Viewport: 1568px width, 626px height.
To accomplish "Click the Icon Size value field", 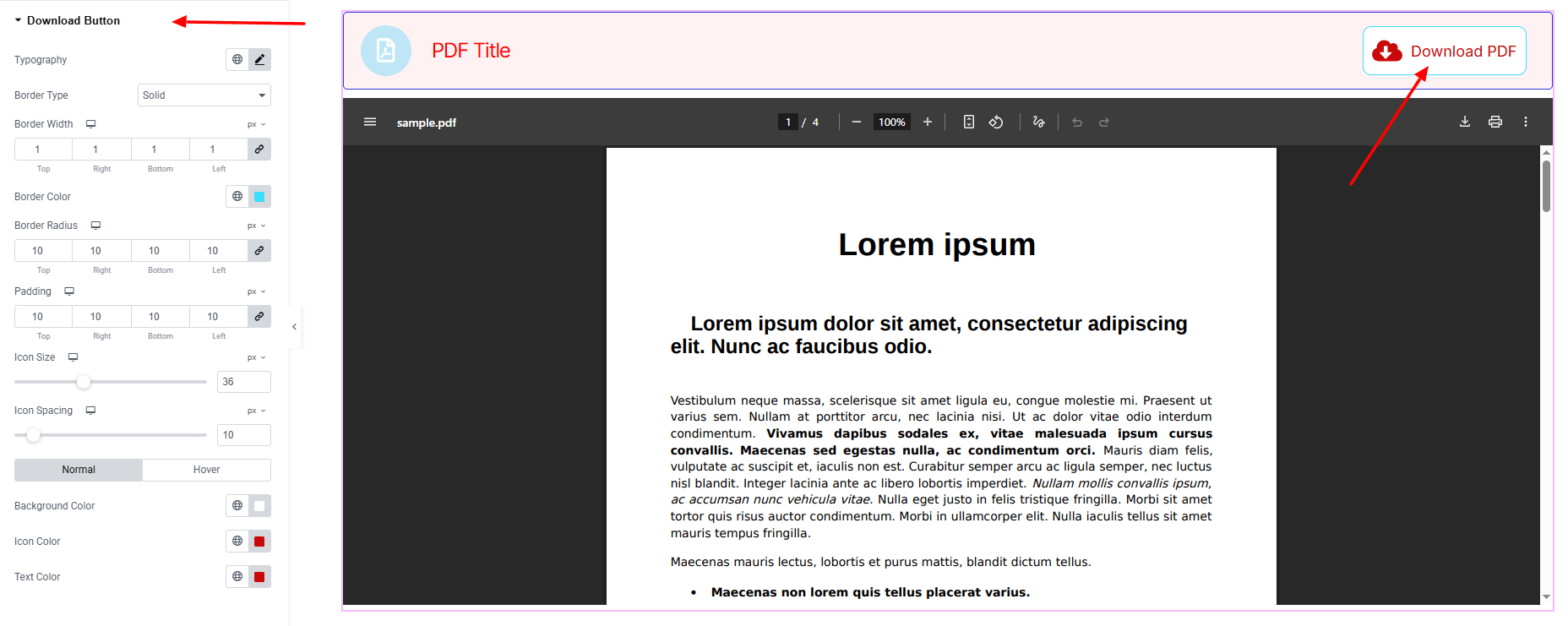I will pyautogui.click(x=243, y=382).
